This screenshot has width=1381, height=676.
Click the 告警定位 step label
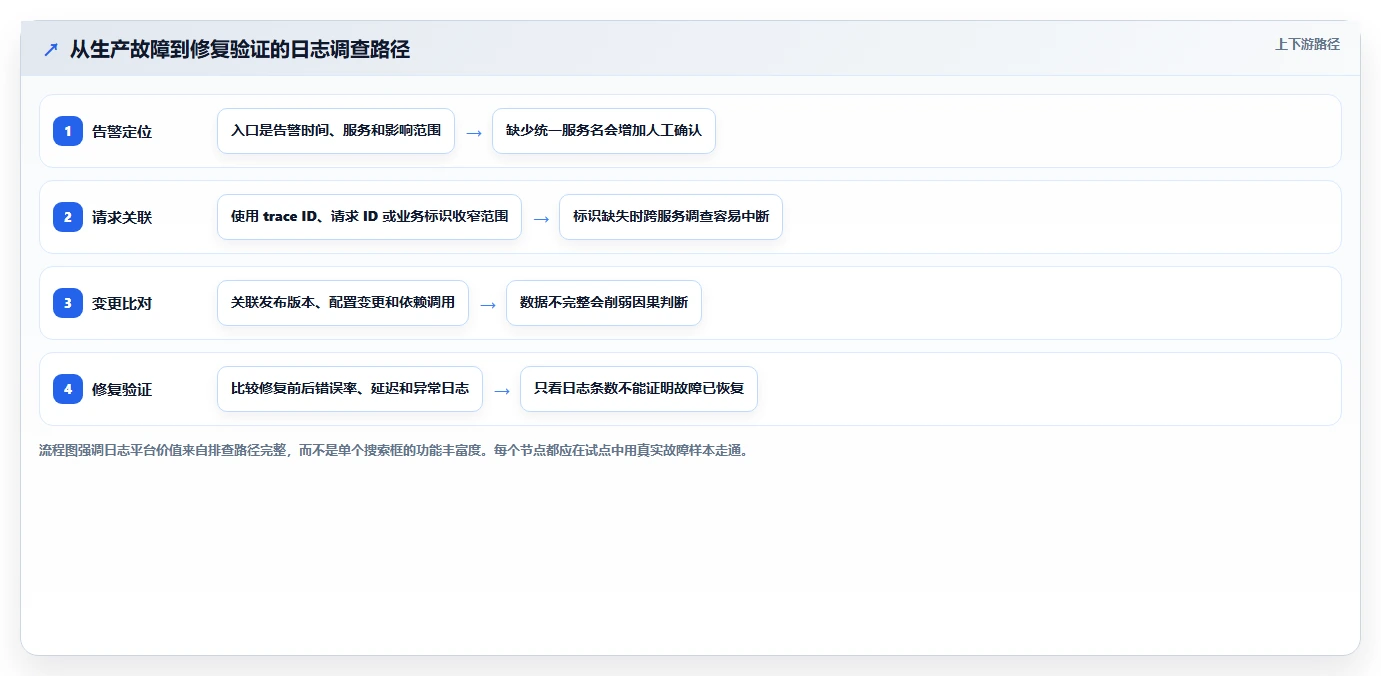pos(122,131)
